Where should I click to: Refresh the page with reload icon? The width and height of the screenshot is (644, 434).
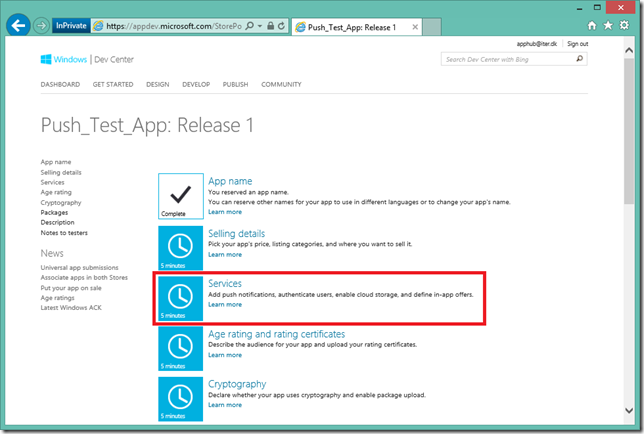click(x=281, y=26)
